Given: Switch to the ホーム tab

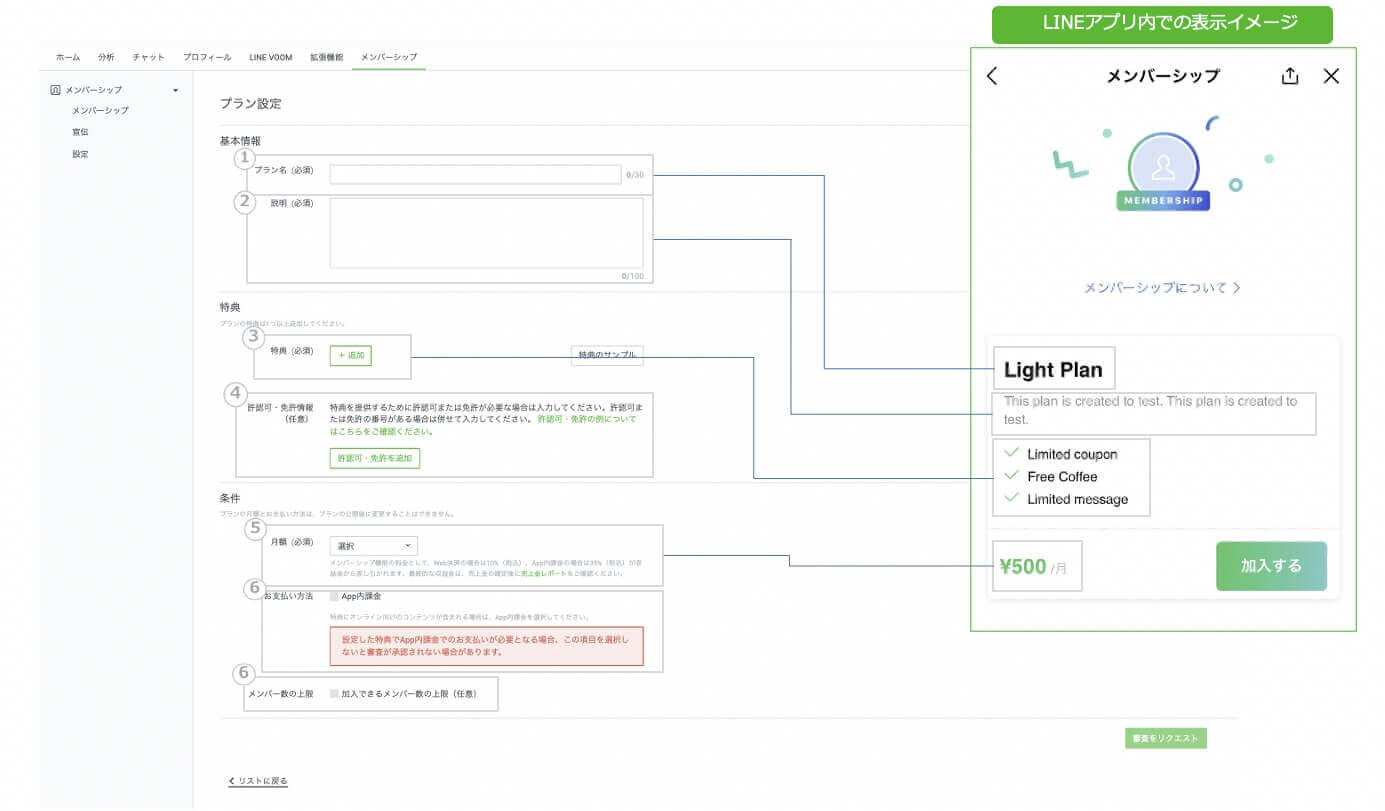Looking at the screenshot, I should coord(68,57).
